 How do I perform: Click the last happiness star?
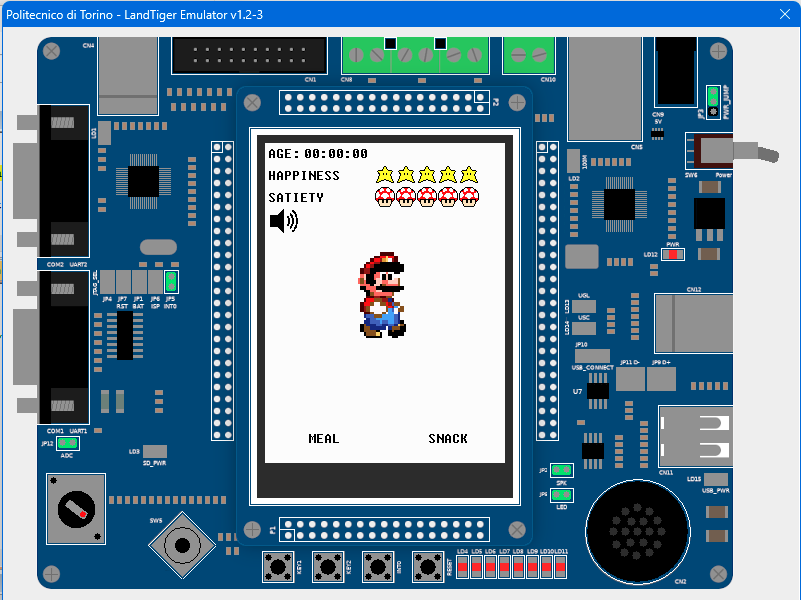pyautogui.click(x=469, y=175)
